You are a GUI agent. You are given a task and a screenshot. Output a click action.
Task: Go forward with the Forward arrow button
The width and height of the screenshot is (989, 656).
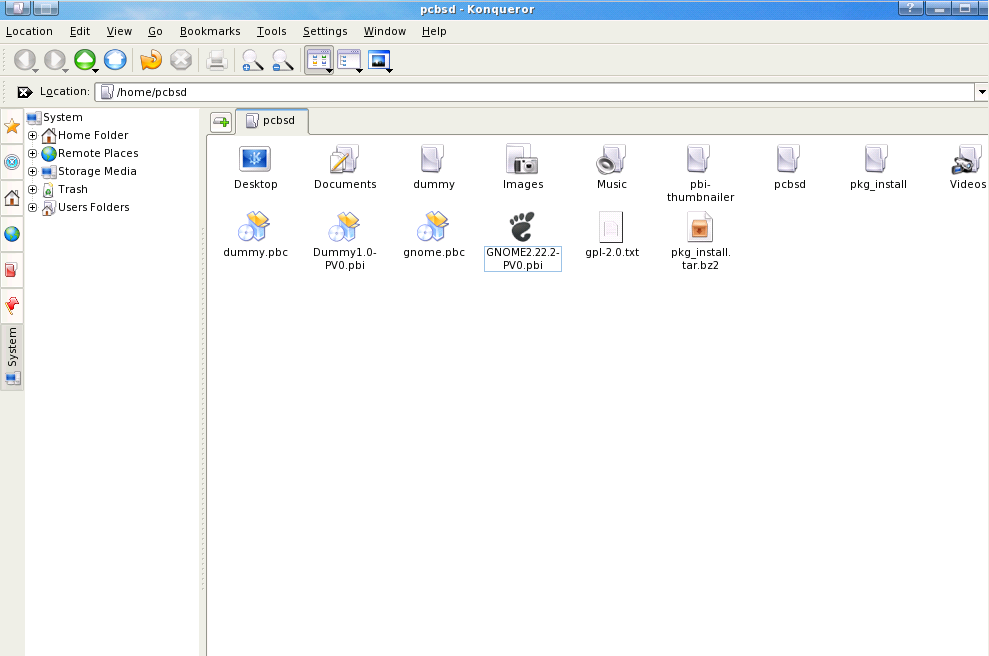coord(54,60)
